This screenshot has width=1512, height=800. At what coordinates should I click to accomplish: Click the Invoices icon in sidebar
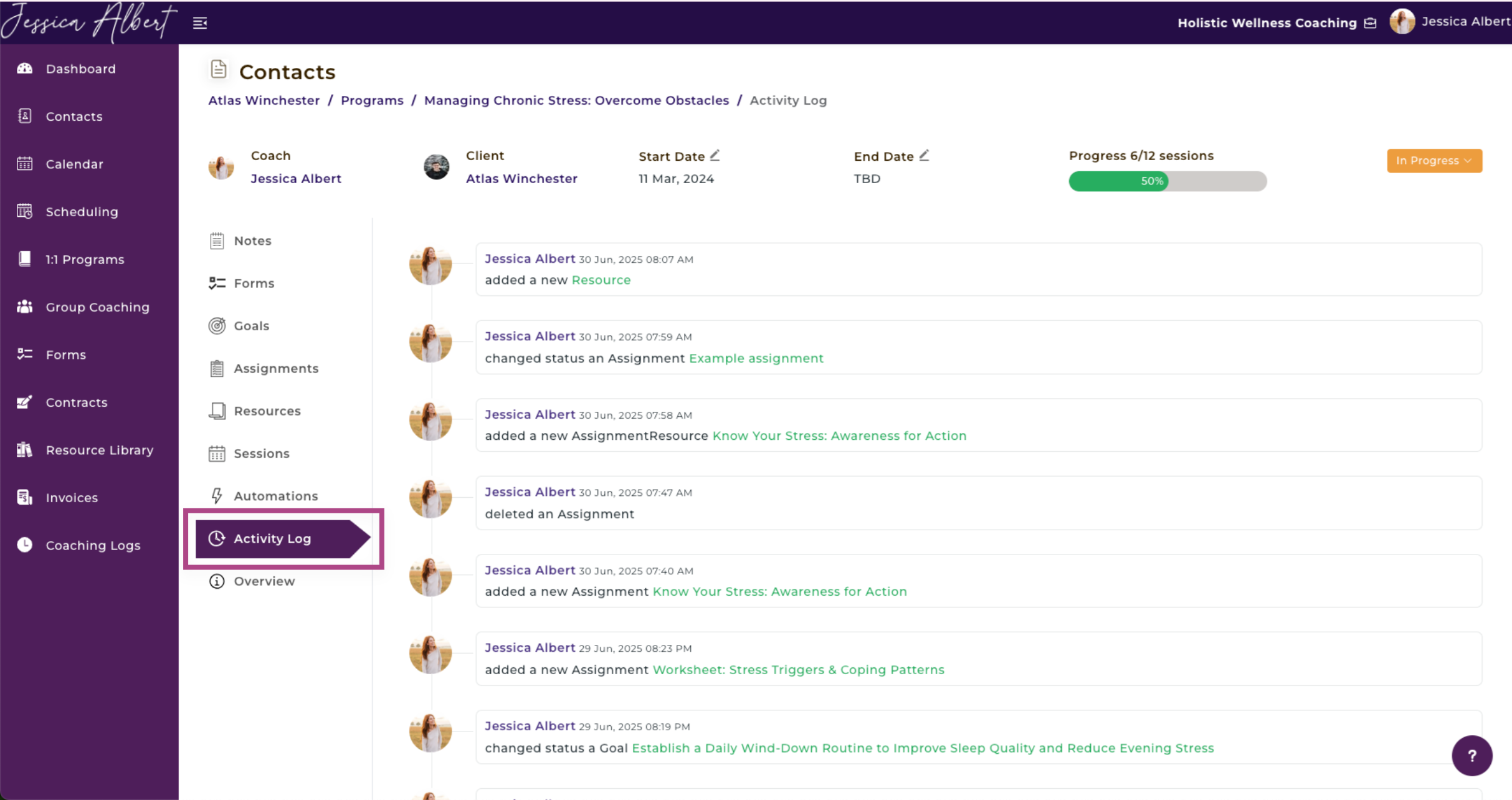24,497
